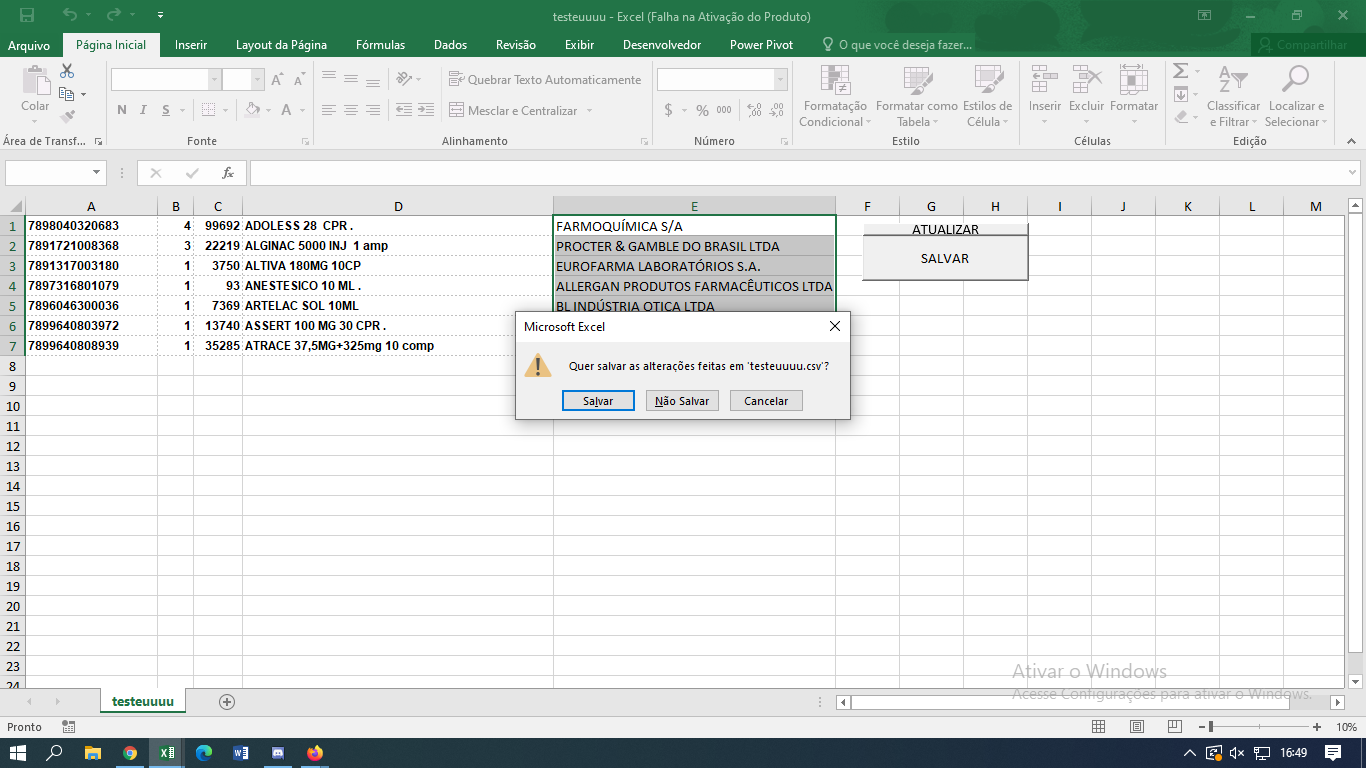Open Word from the taskbar
This screenshot has height=768, width=1366.
[x=241, y=753]
